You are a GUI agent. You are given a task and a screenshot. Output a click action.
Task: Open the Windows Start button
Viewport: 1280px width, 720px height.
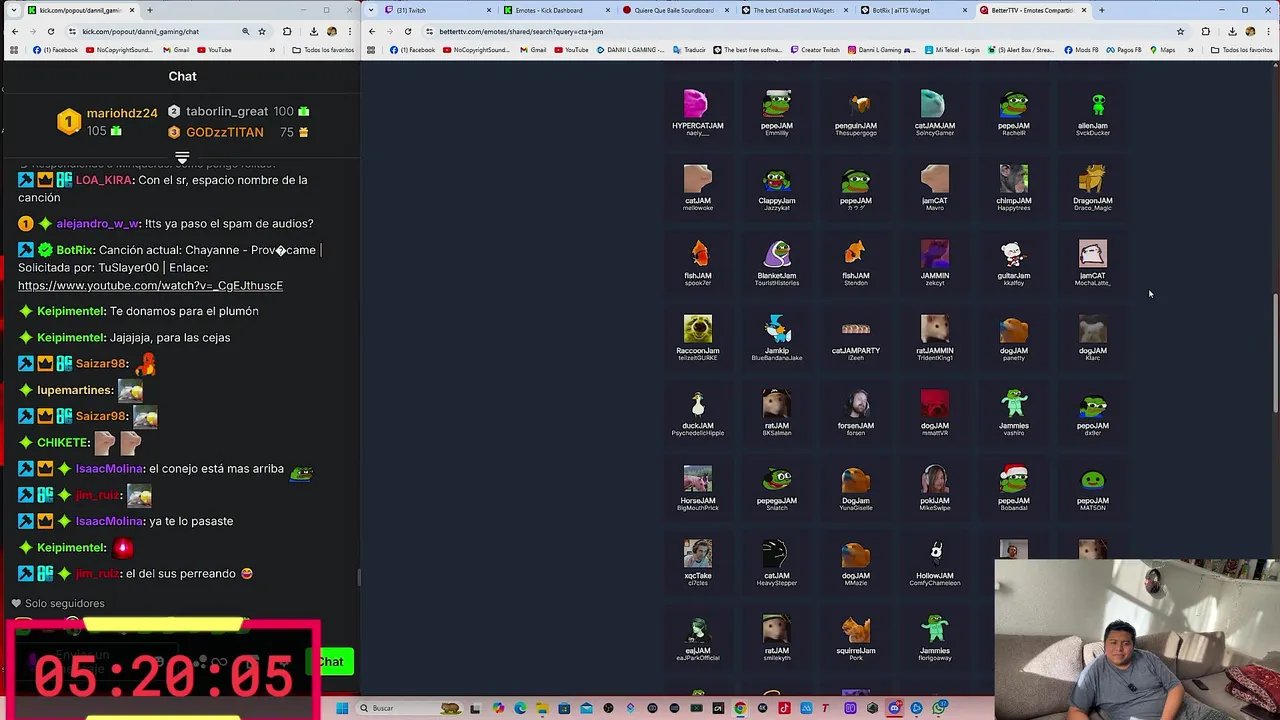341,708
